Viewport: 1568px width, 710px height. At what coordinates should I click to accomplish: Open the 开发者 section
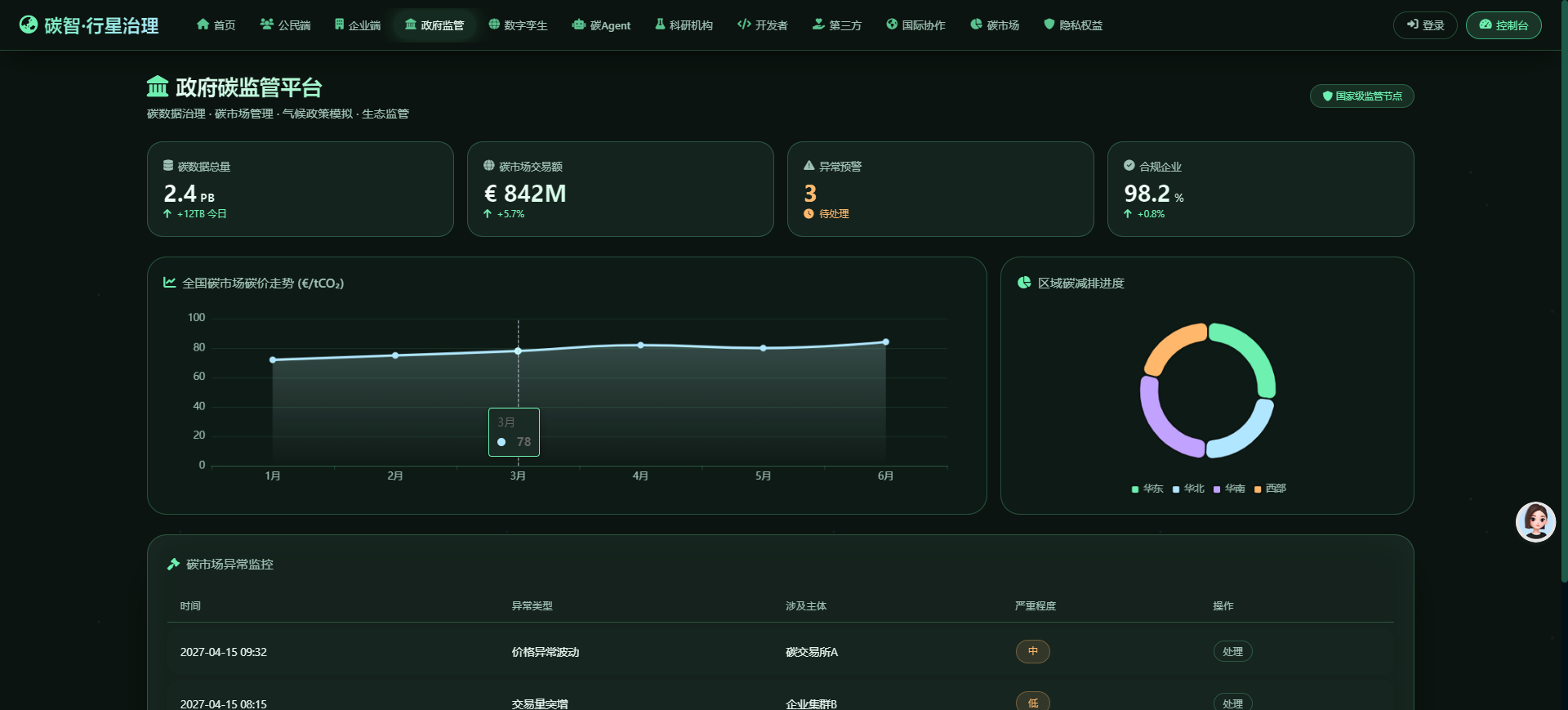coord(762,25)
